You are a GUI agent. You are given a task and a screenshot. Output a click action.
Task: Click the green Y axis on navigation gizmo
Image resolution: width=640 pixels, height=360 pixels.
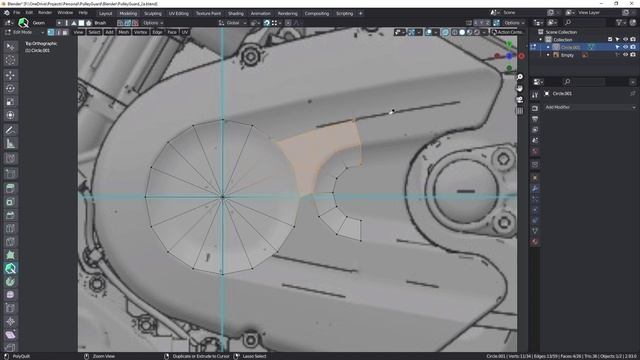pos(509,44)
